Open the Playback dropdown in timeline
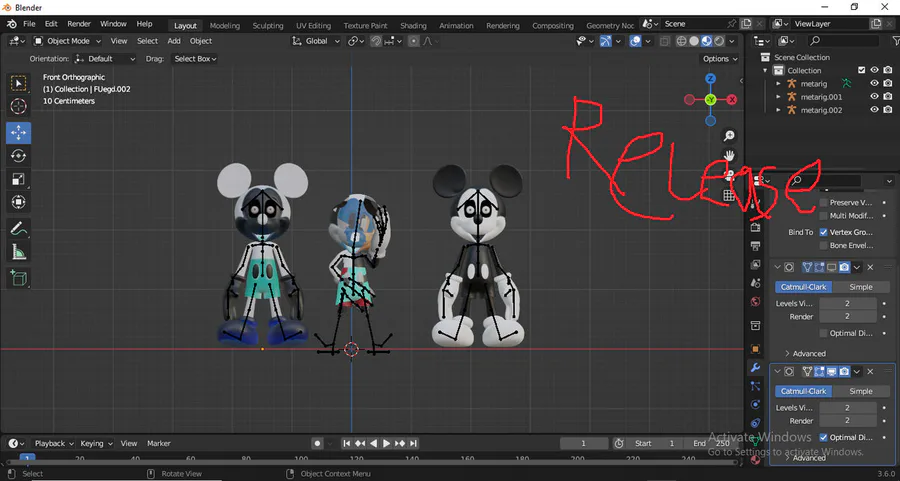 click(x=54, y=443)
